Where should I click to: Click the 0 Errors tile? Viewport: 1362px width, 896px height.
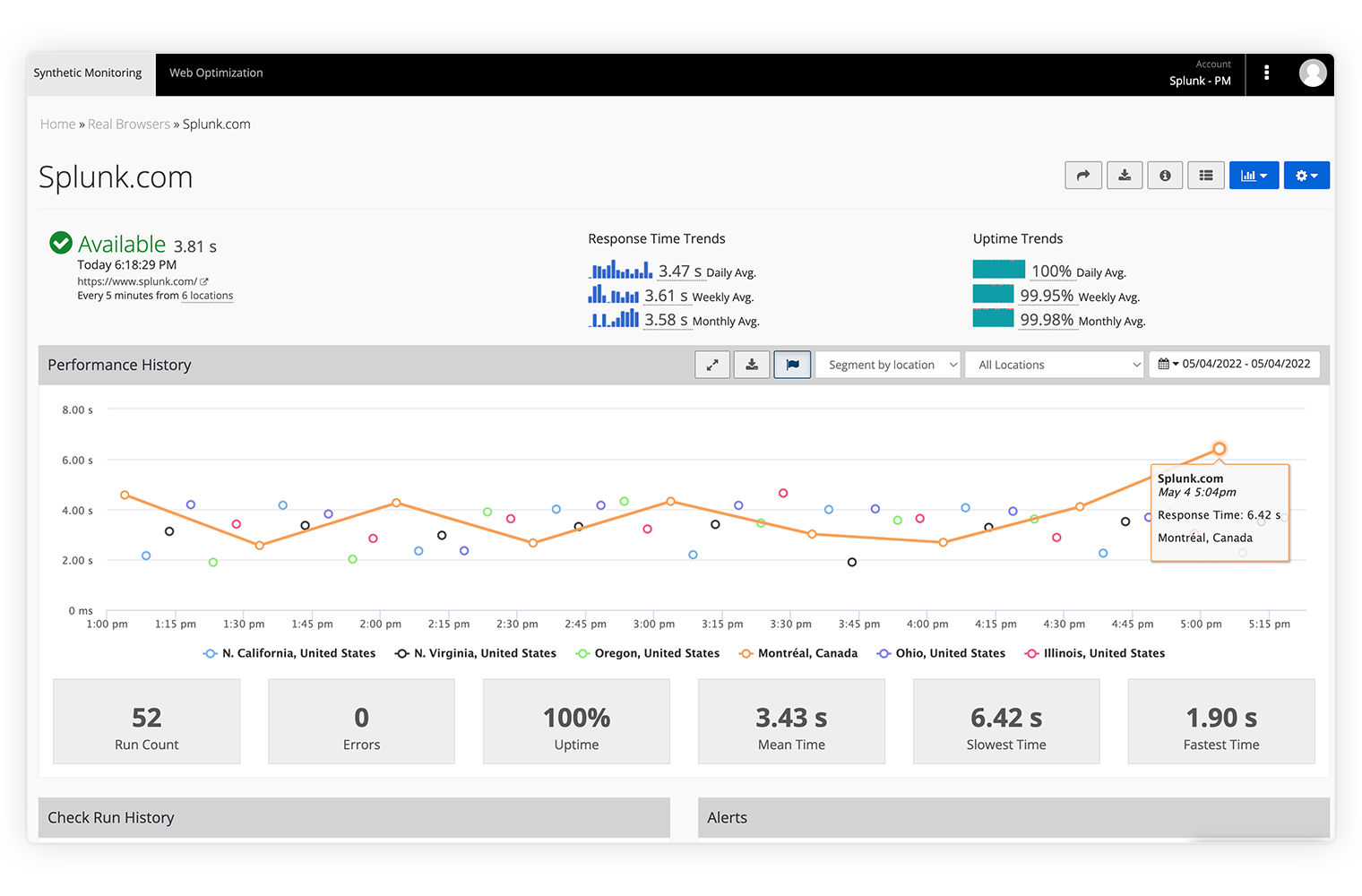(361, 721)
